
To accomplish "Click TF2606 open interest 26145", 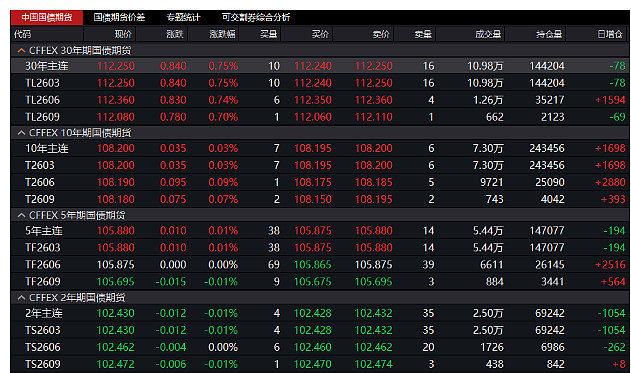I will (550, 264).
